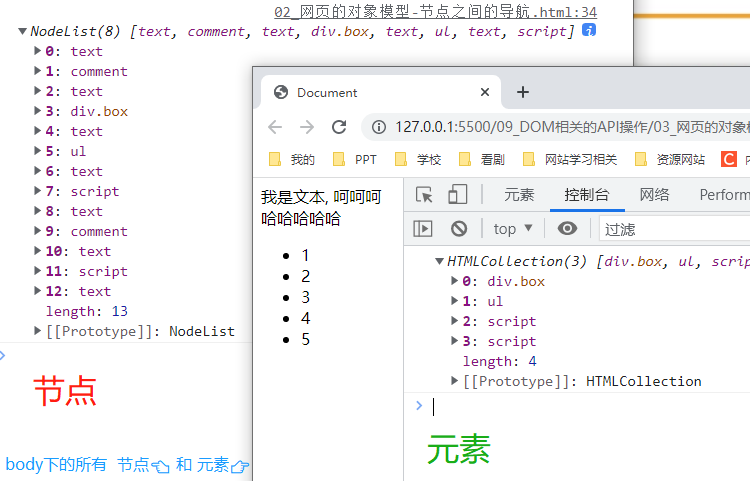
Task: Open the red C bookmark
Action: [x=728, y=159]
